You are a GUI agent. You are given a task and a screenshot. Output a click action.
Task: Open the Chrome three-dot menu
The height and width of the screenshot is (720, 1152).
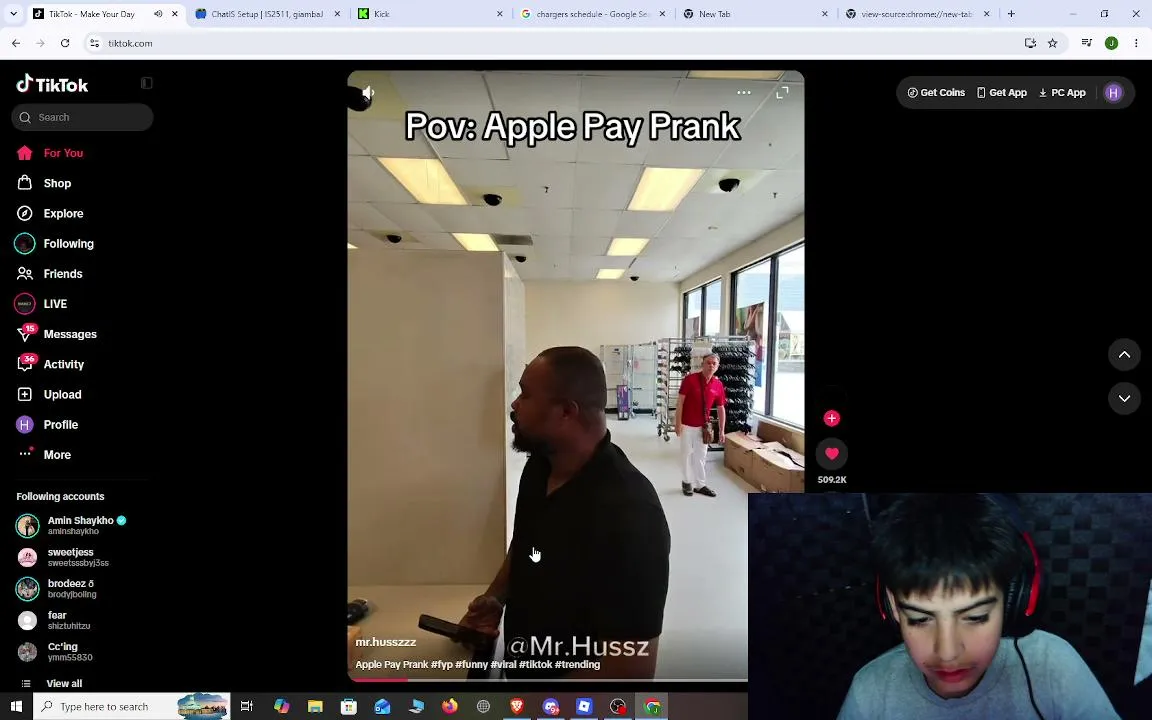1136,43
